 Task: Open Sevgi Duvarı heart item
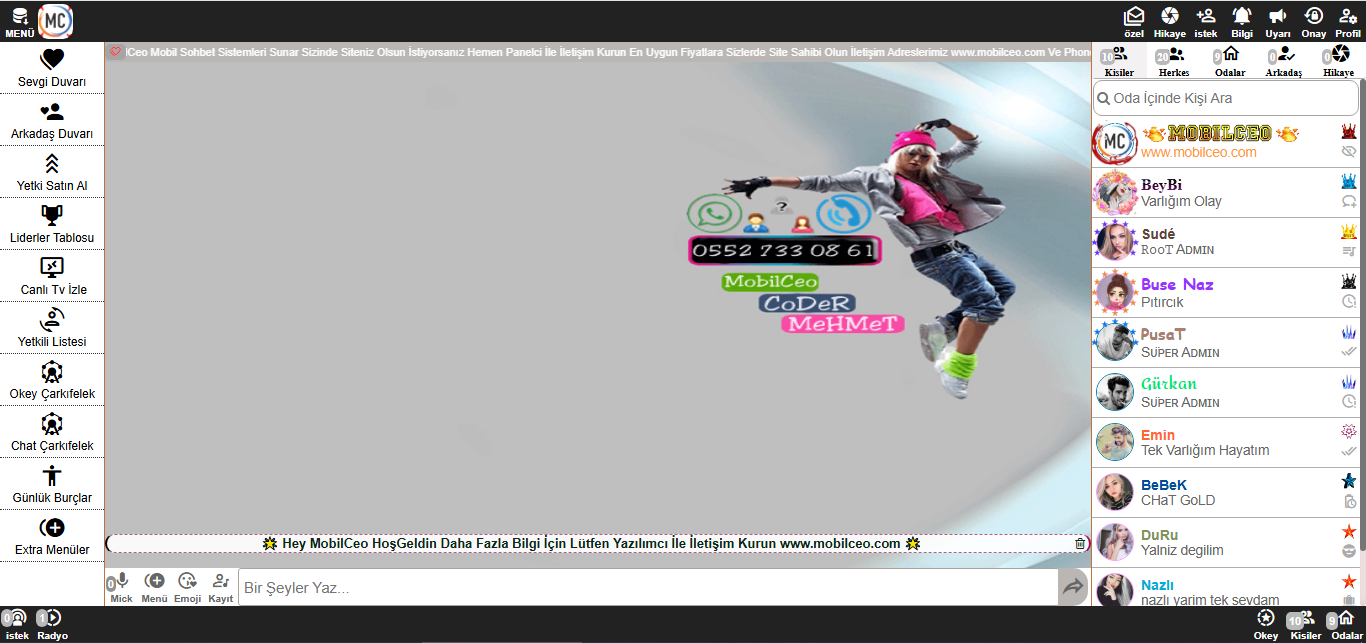[52, 68]
